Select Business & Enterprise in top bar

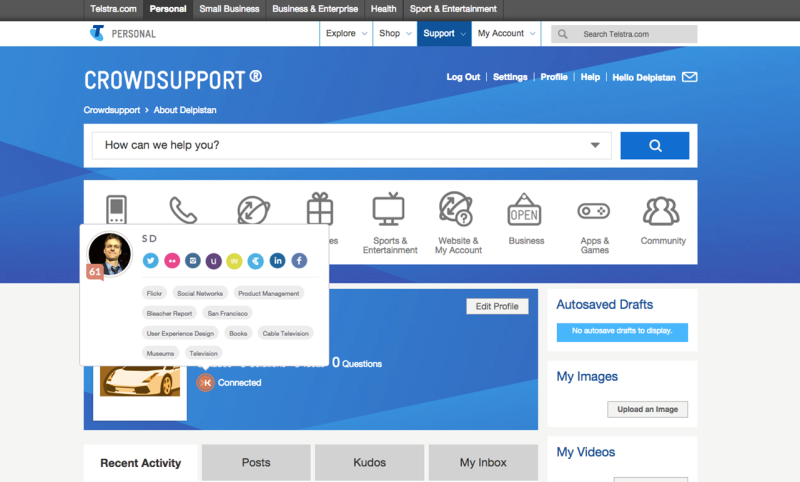(315, 9)
